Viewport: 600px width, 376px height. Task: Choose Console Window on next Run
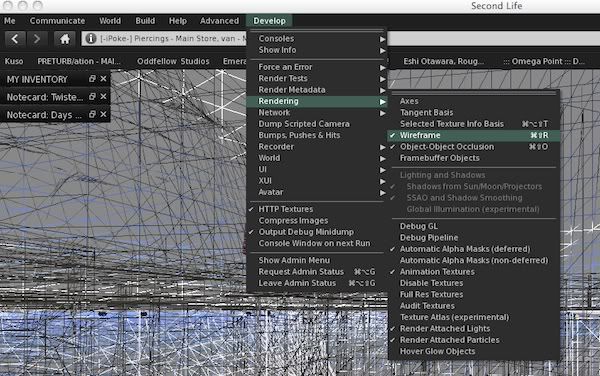pos(317,243)
